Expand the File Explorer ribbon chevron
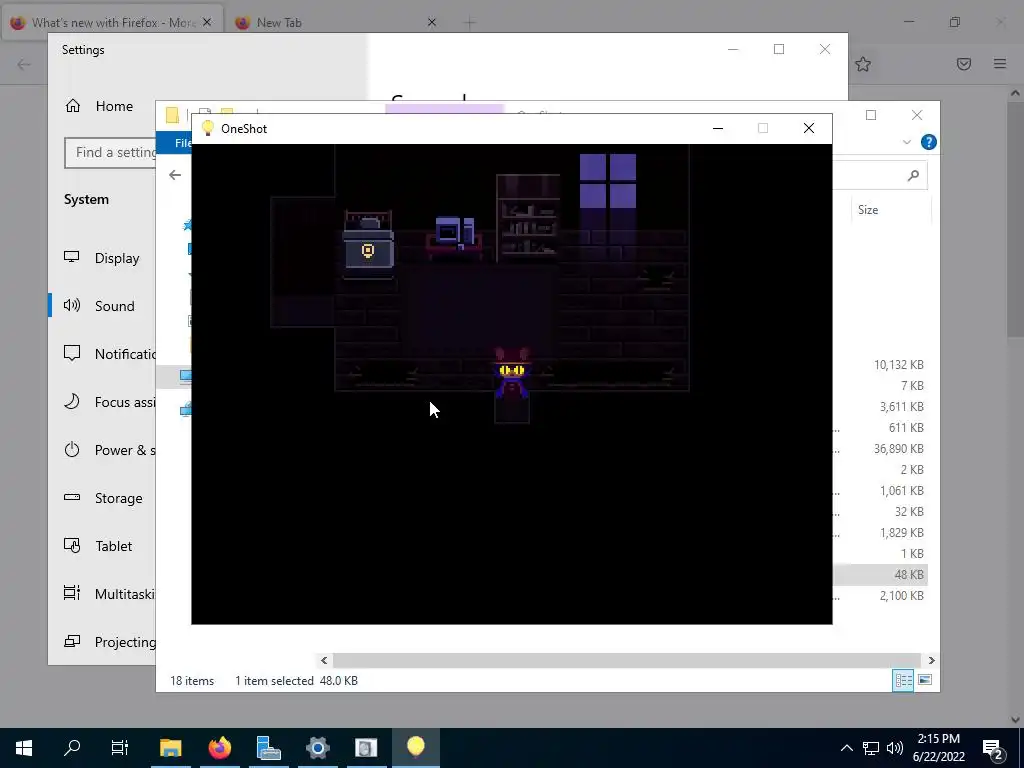Viewport: 1024px width, 768px height. [906, 142]
